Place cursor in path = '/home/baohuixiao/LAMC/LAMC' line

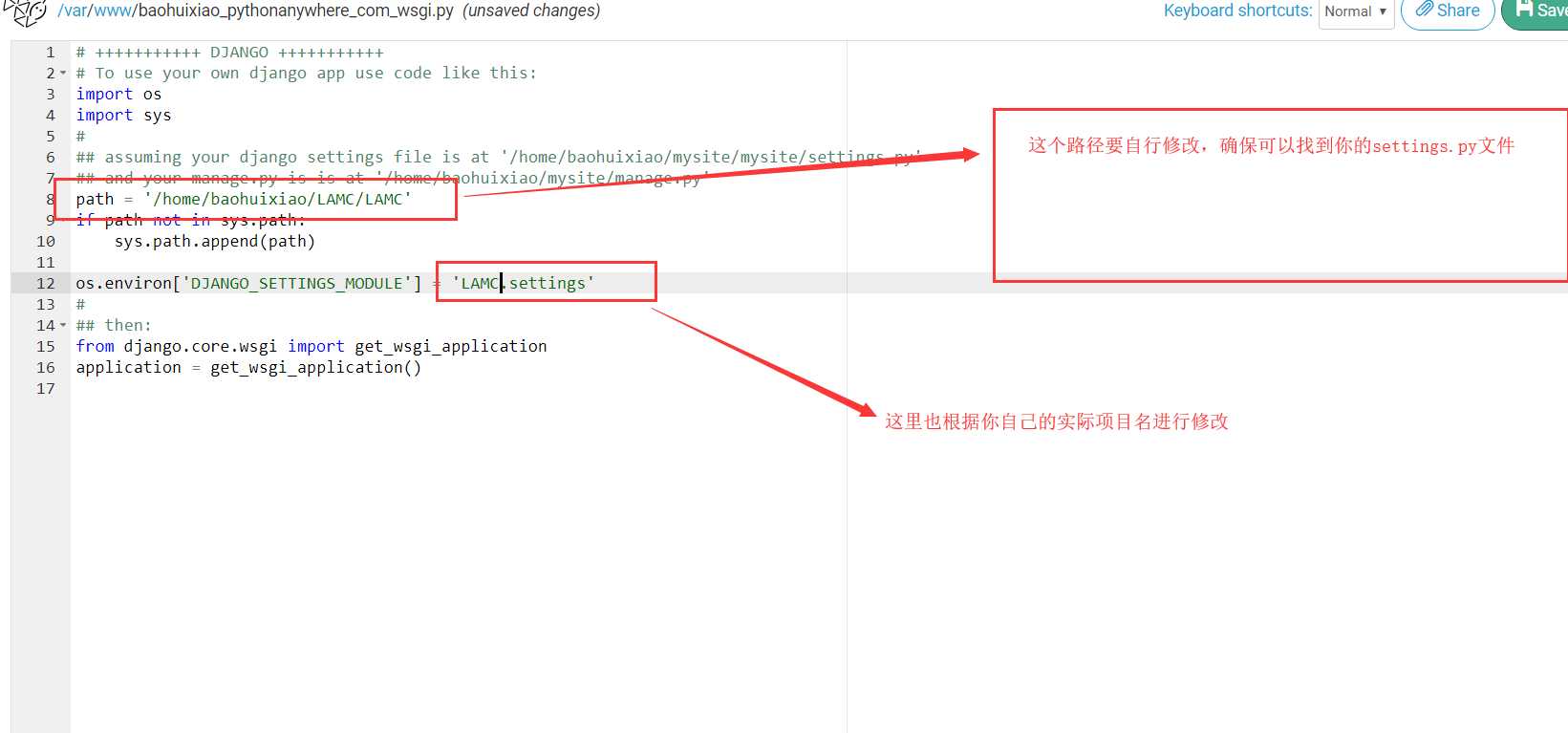click(244, 200)
